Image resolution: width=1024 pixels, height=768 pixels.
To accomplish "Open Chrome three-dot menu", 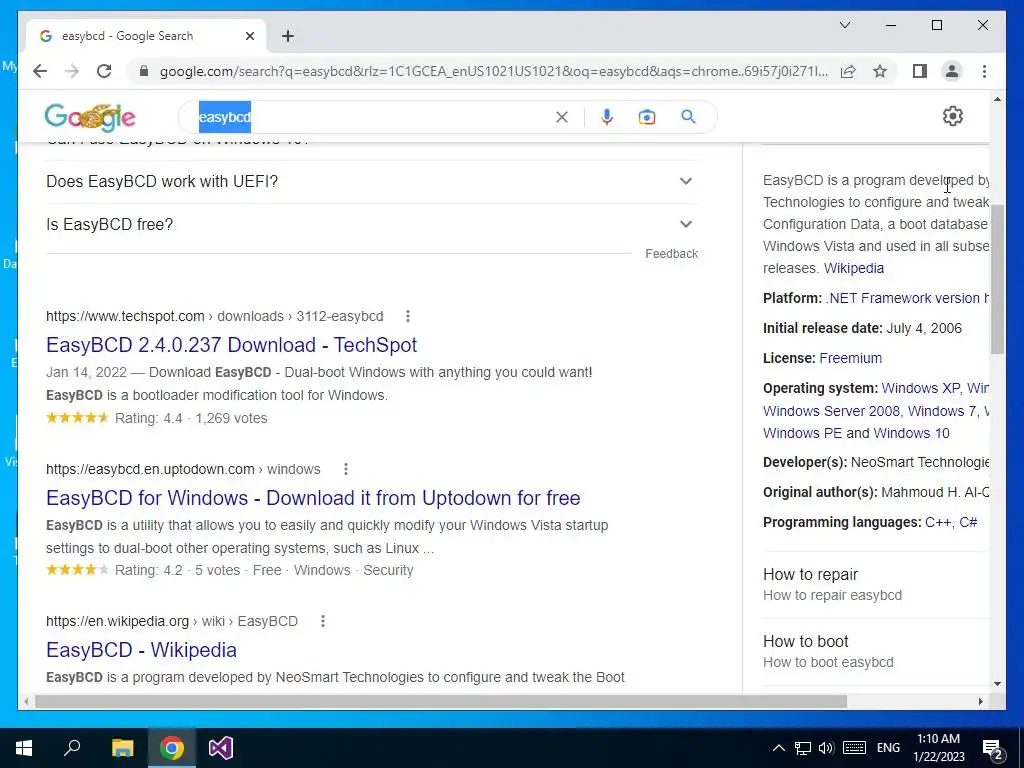I will [984, 71].
